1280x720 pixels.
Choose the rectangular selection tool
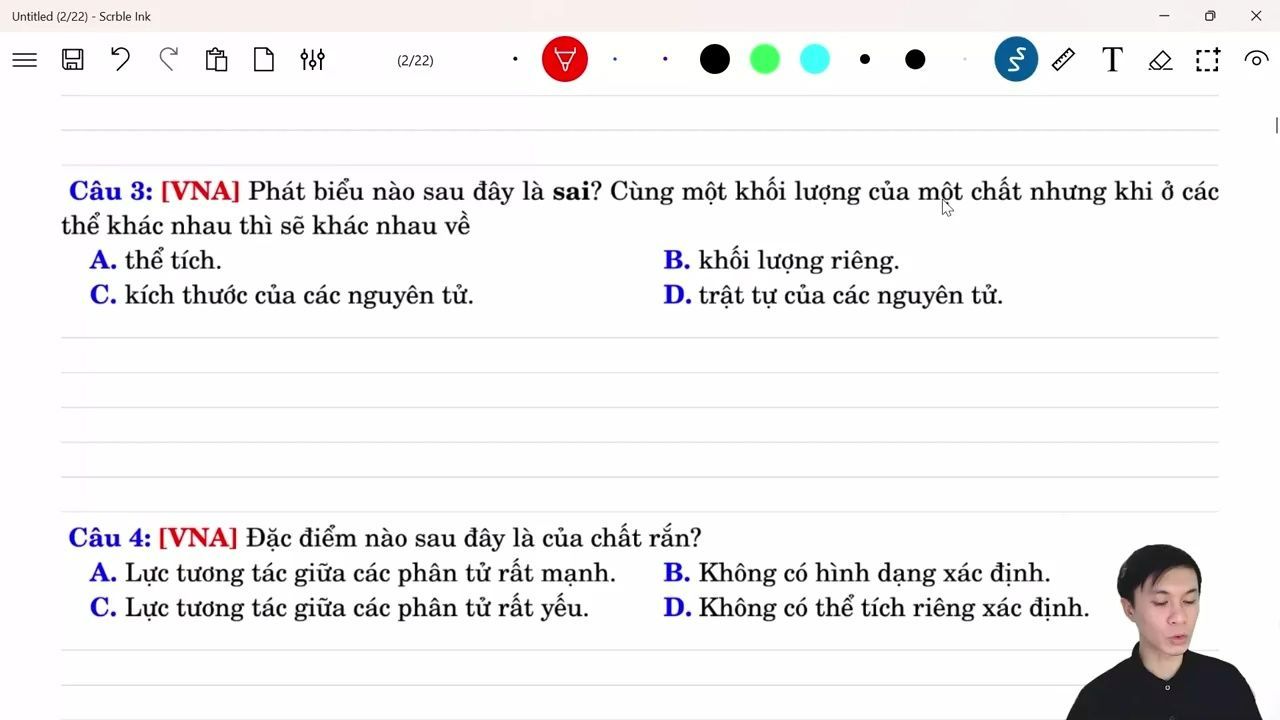(x=1208, y=60)
